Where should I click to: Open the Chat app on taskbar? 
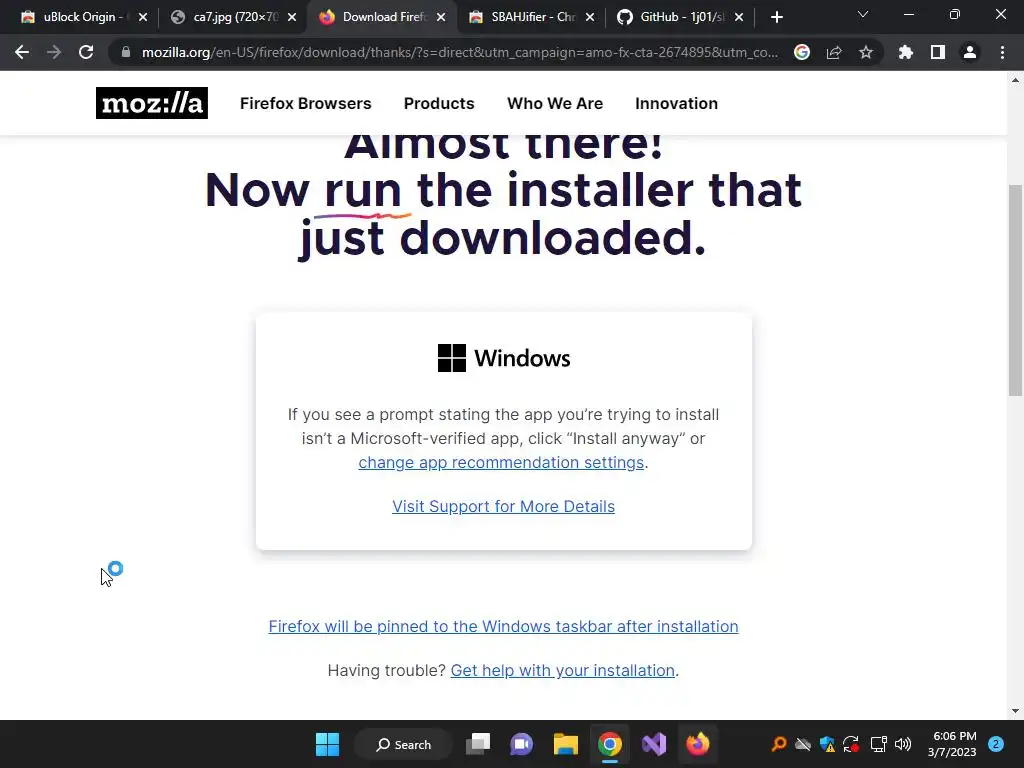pyautogui.click(x=521, y=744)
